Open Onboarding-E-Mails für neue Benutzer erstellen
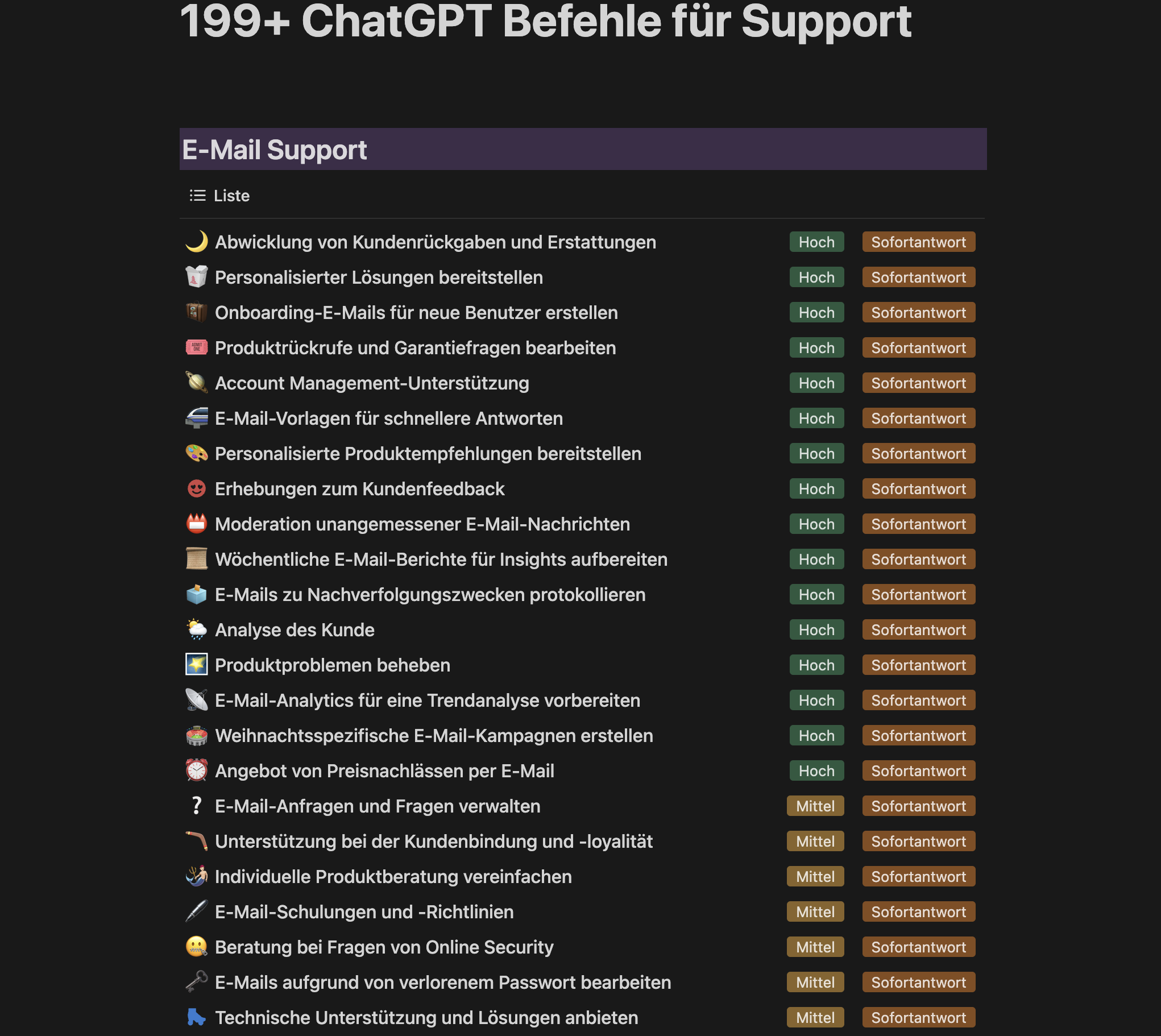This screenshot has height=1036, width=1161. coord(416,313)
